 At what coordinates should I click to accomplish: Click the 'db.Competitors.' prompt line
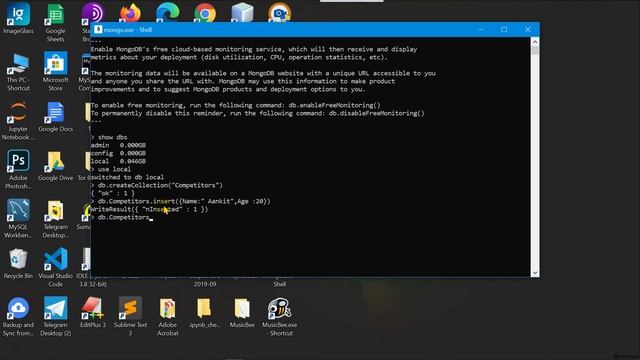(x=122, y=217)
